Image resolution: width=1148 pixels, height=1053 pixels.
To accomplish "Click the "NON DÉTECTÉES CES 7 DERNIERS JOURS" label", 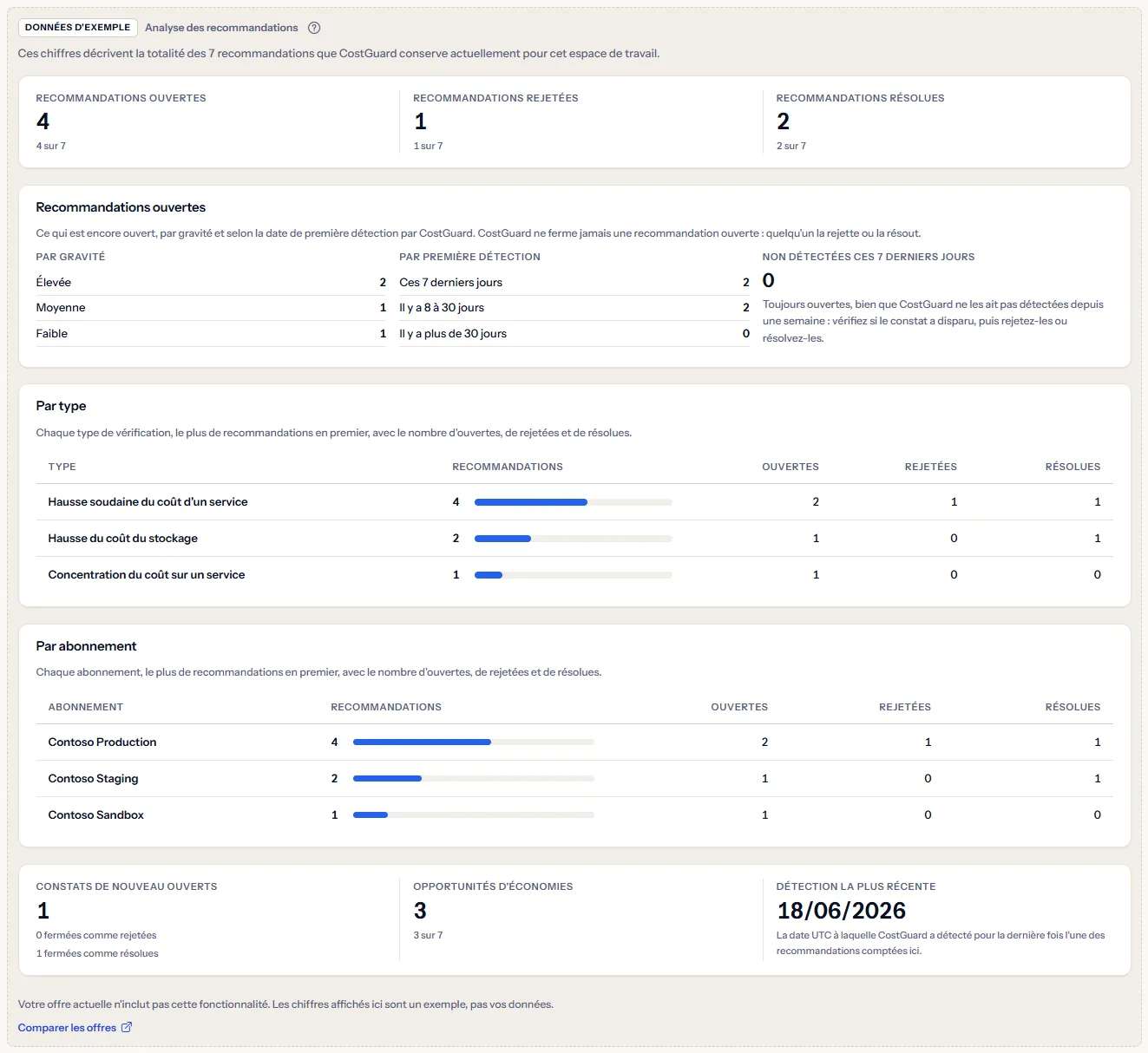I will point(869,257).
